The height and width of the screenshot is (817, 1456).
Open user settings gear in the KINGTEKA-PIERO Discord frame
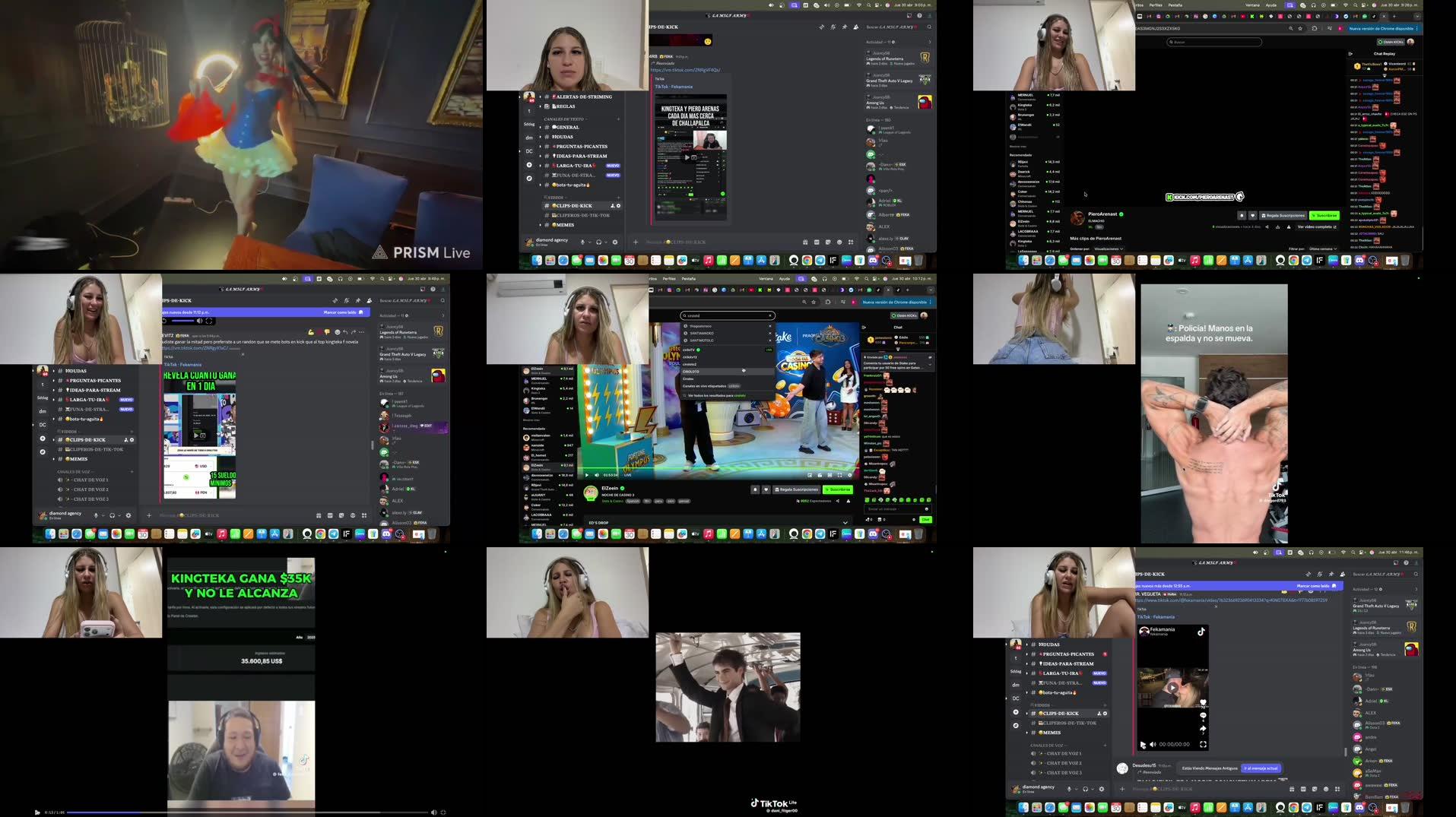pos(615,242)
